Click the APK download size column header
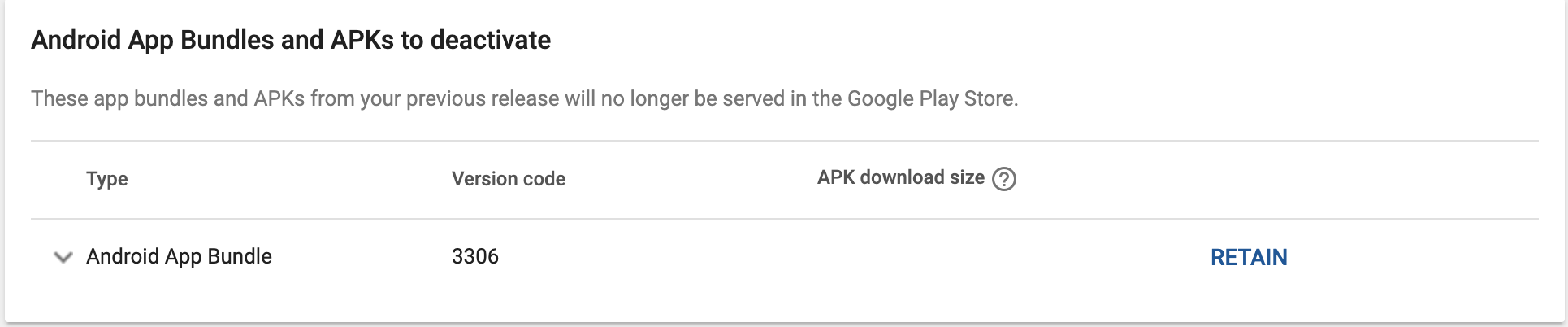Image resolution: width=1568 pixels, height=327 pixels. (x=900, y=177)
